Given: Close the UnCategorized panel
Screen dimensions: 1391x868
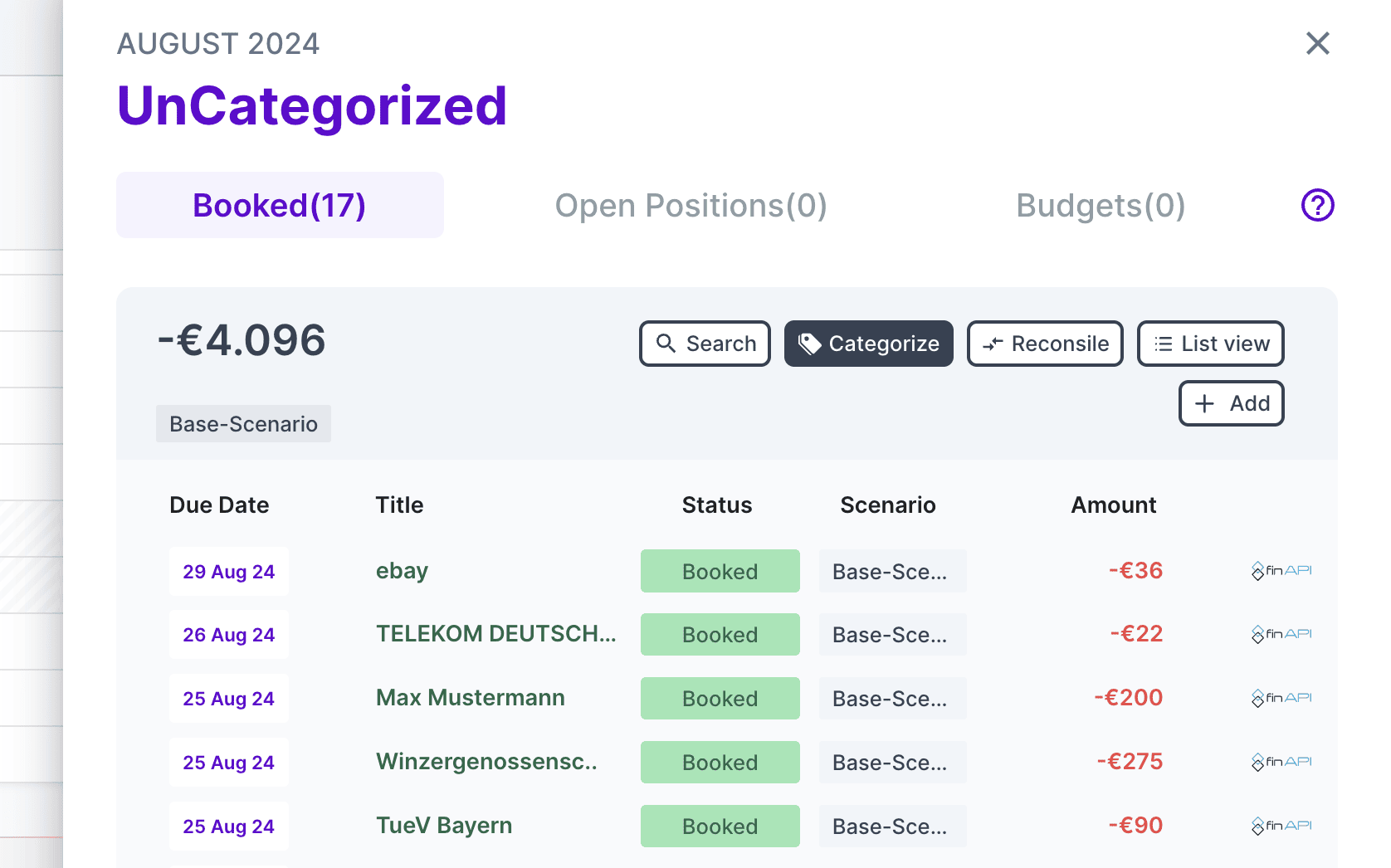Looking at the screenshot, I should [x=1317, y=43].
